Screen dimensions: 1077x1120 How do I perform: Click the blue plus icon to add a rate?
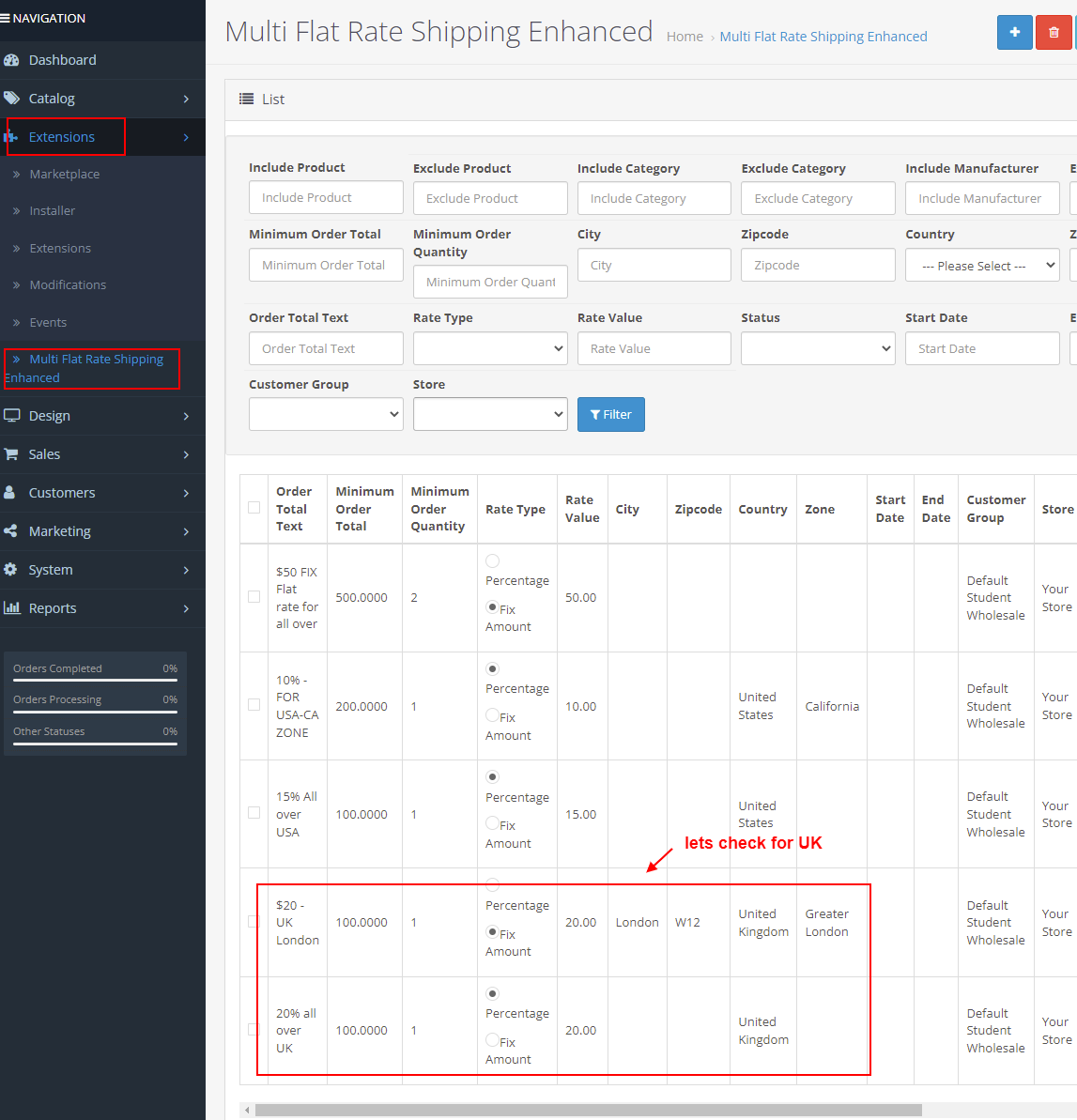[x=1014, y=32]
